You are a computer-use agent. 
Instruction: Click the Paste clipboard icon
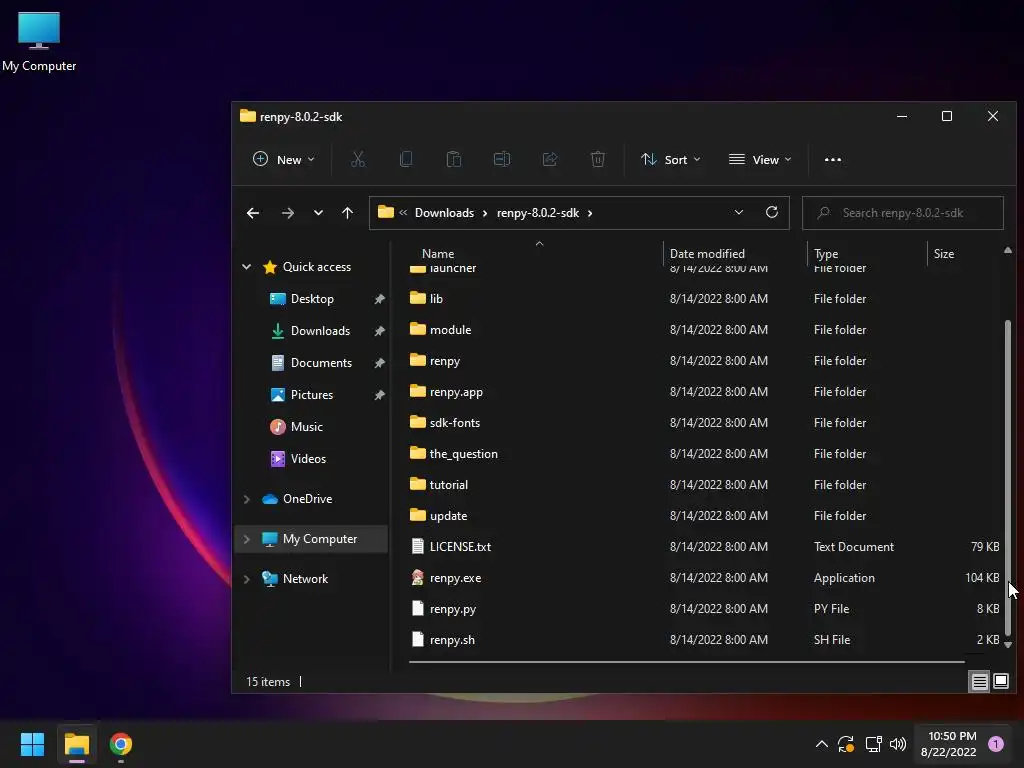(x=454, y=159)
